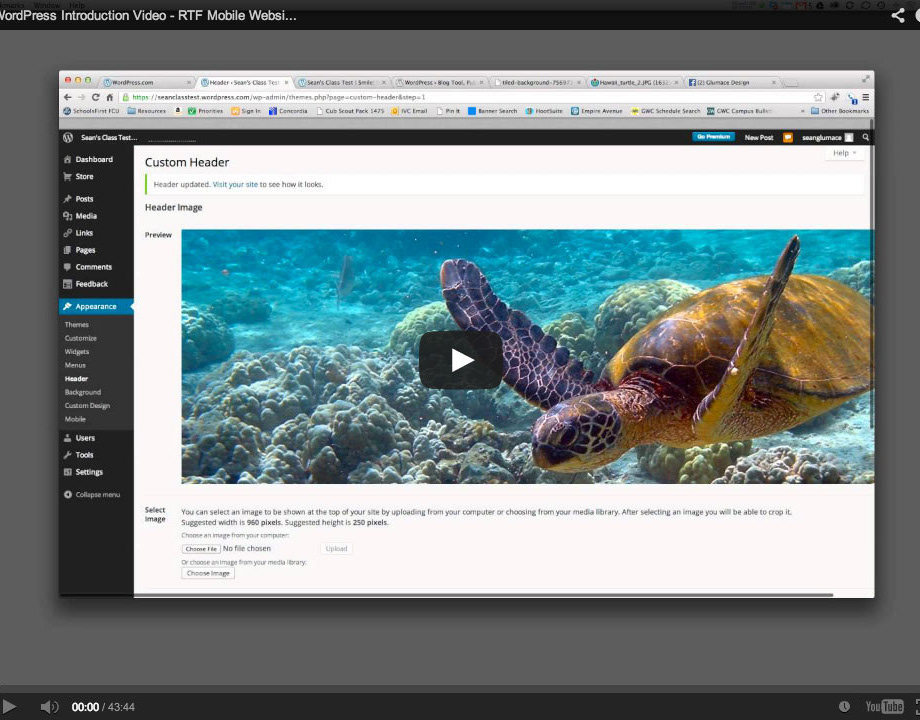
Task: Click the turtle header image preview
Action: [527, 357]
